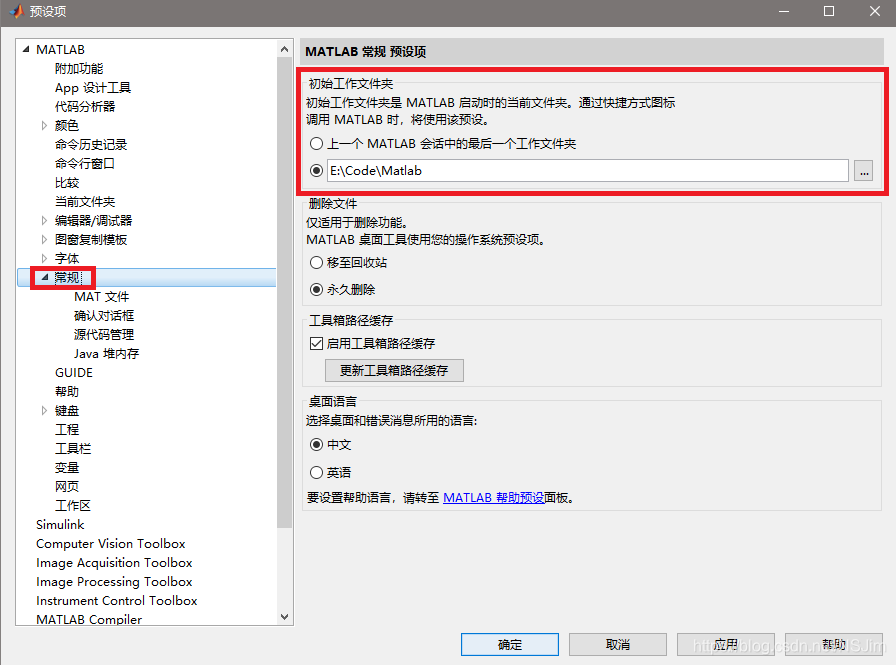The height and width of the screenshot is (665, 896).
Task: Confirm with the 确定 button
Action: 510,644
